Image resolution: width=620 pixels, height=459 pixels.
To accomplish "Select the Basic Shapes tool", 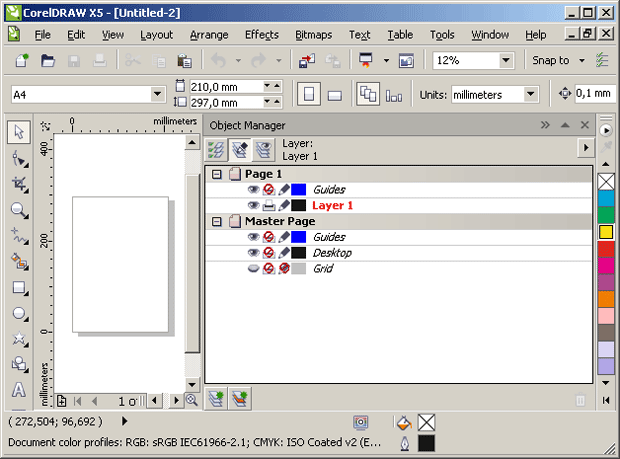I will pyautogui.click(x=19, y=364).
